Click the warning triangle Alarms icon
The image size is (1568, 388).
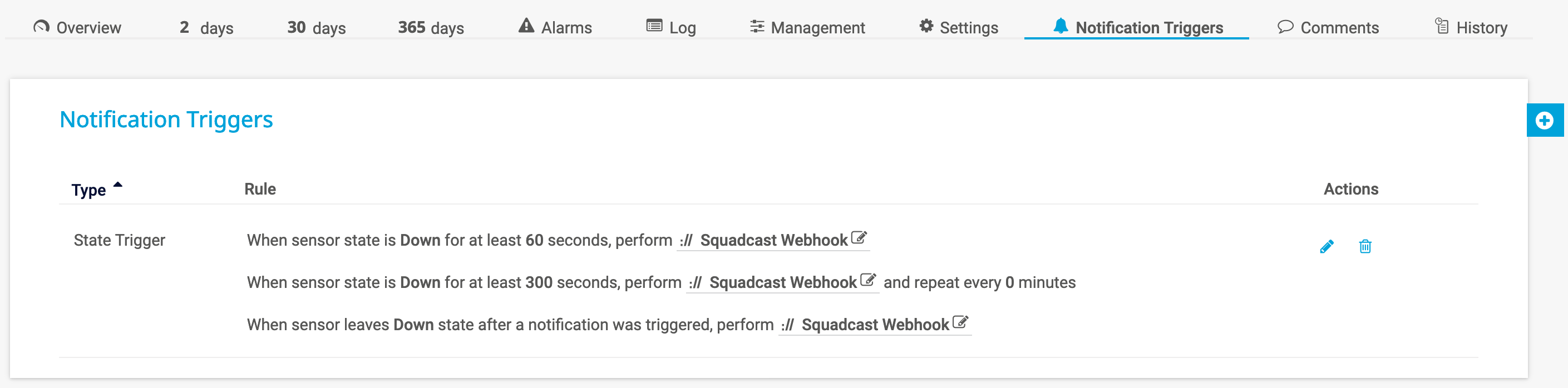pyautogui.click(x=526, y=26)
